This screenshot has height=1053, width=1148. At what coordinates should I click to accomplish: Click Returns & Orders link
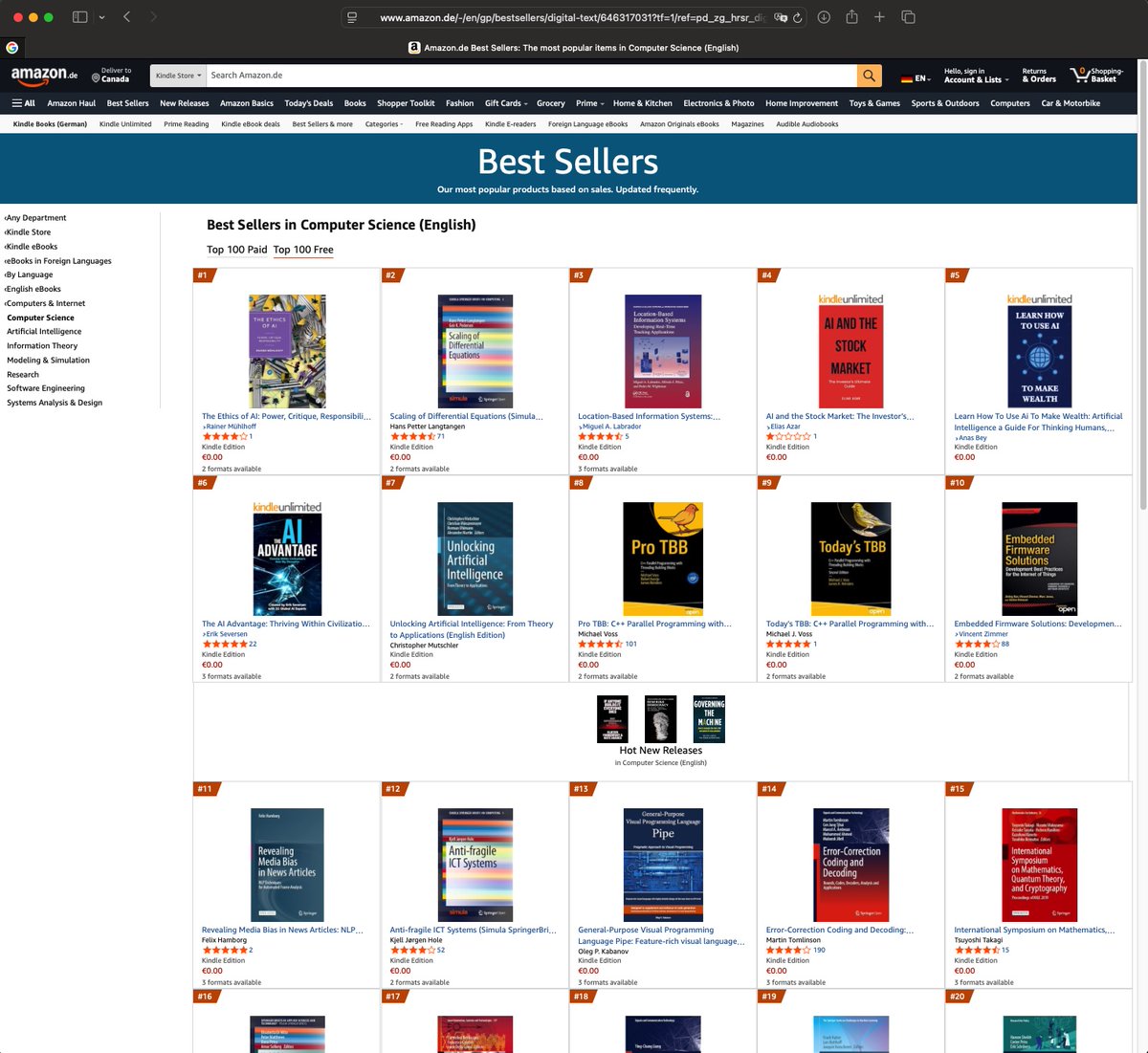click(x=1039, y=75)
